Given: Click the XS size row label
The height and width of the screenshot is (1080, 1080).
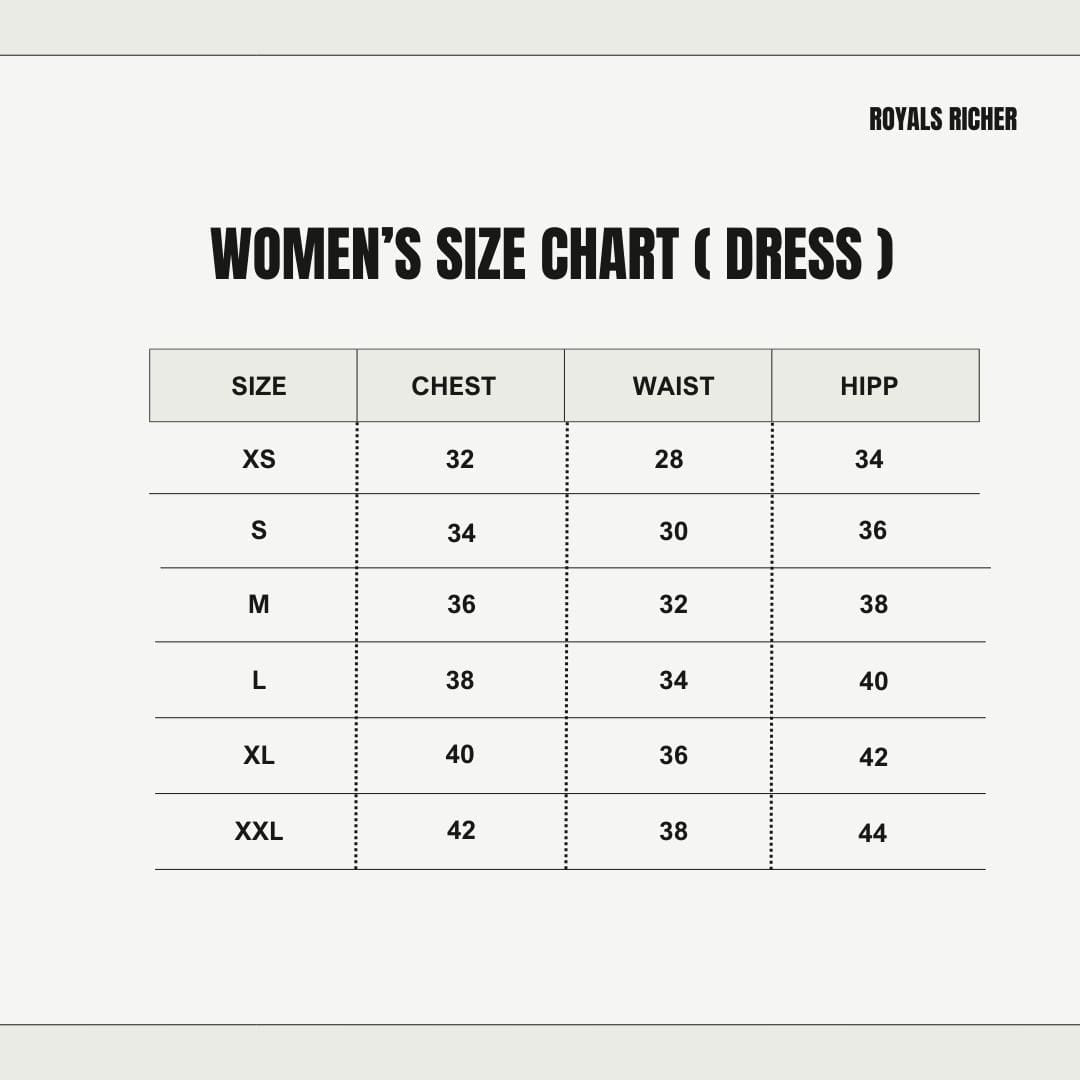Looking at the screenshot, I should click(258, 459).
